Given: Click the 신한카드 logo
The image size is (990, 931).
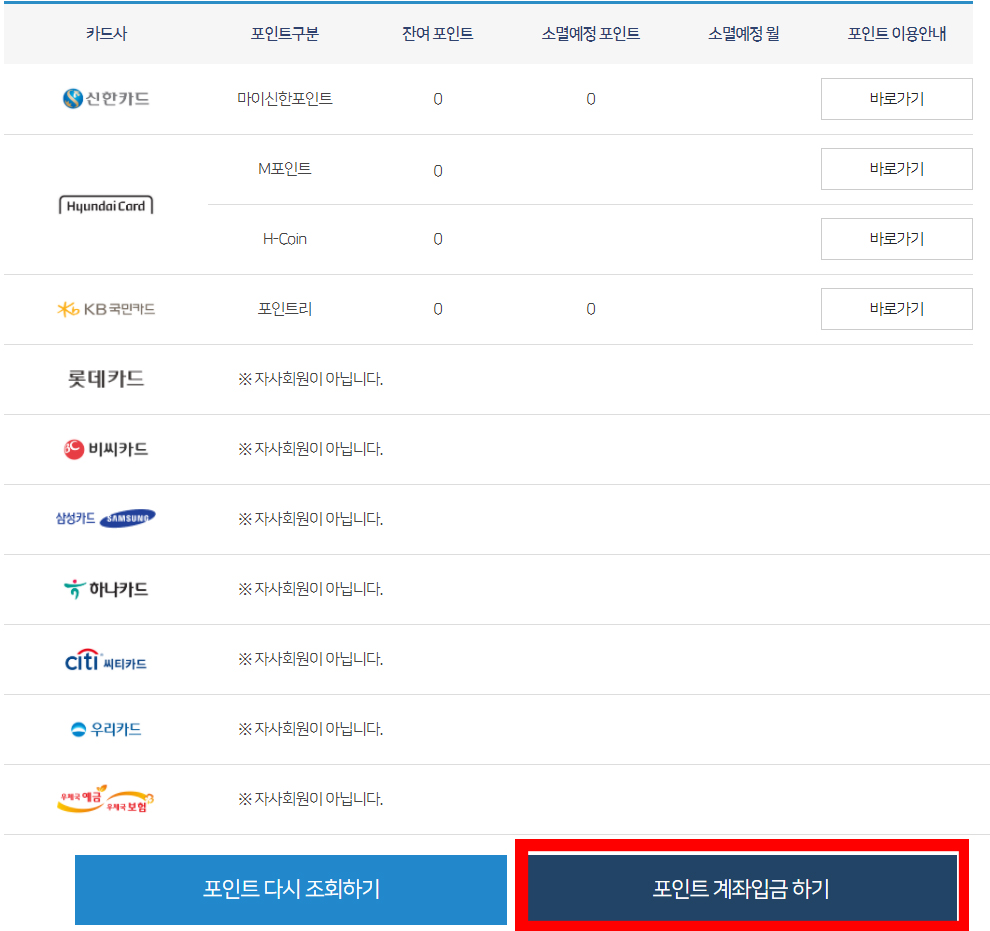Looking at the screenshot, I should coord(106,98).
